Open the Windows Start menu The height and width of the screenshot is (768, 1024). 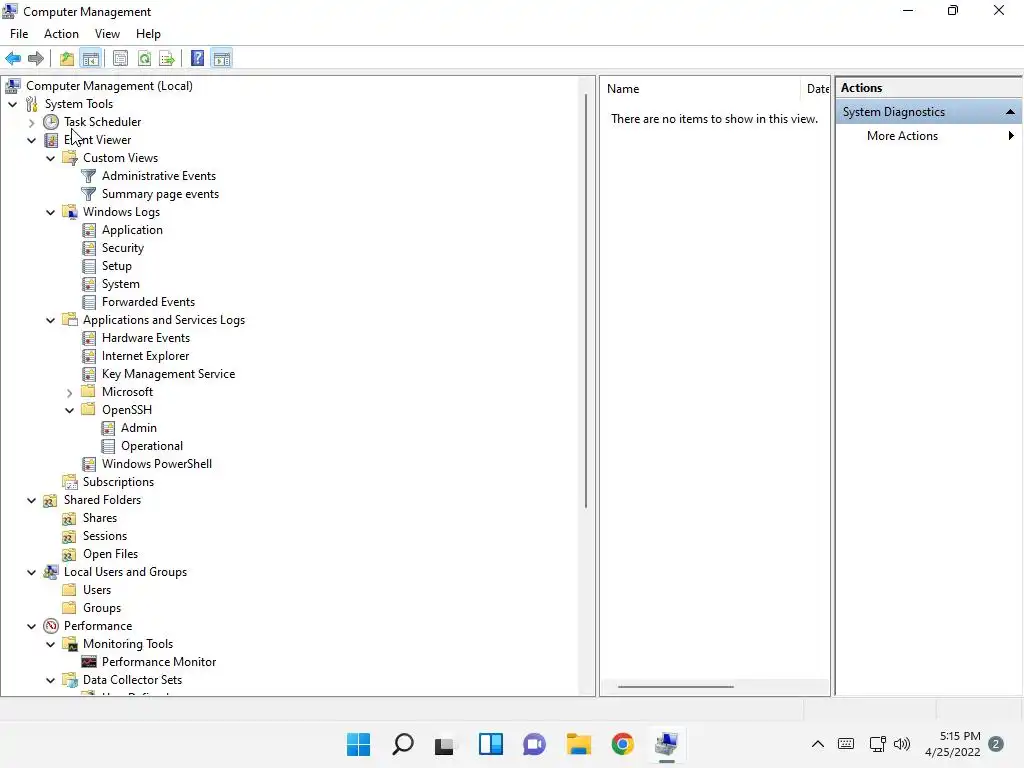click(359, 744)
